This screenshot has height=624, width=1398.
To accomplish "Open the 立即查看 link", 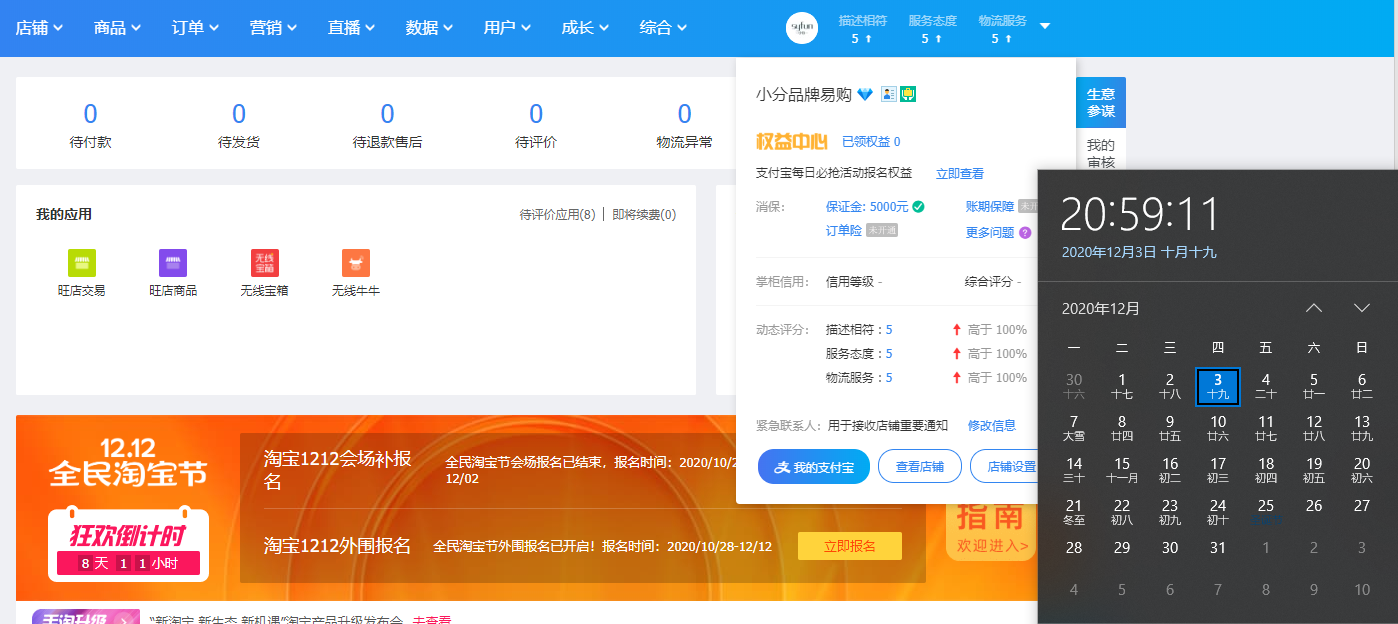I will point(960,173).
